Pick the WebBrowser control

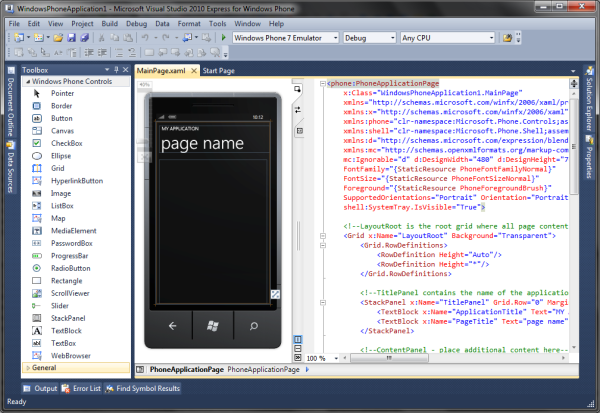coord(76,356)
